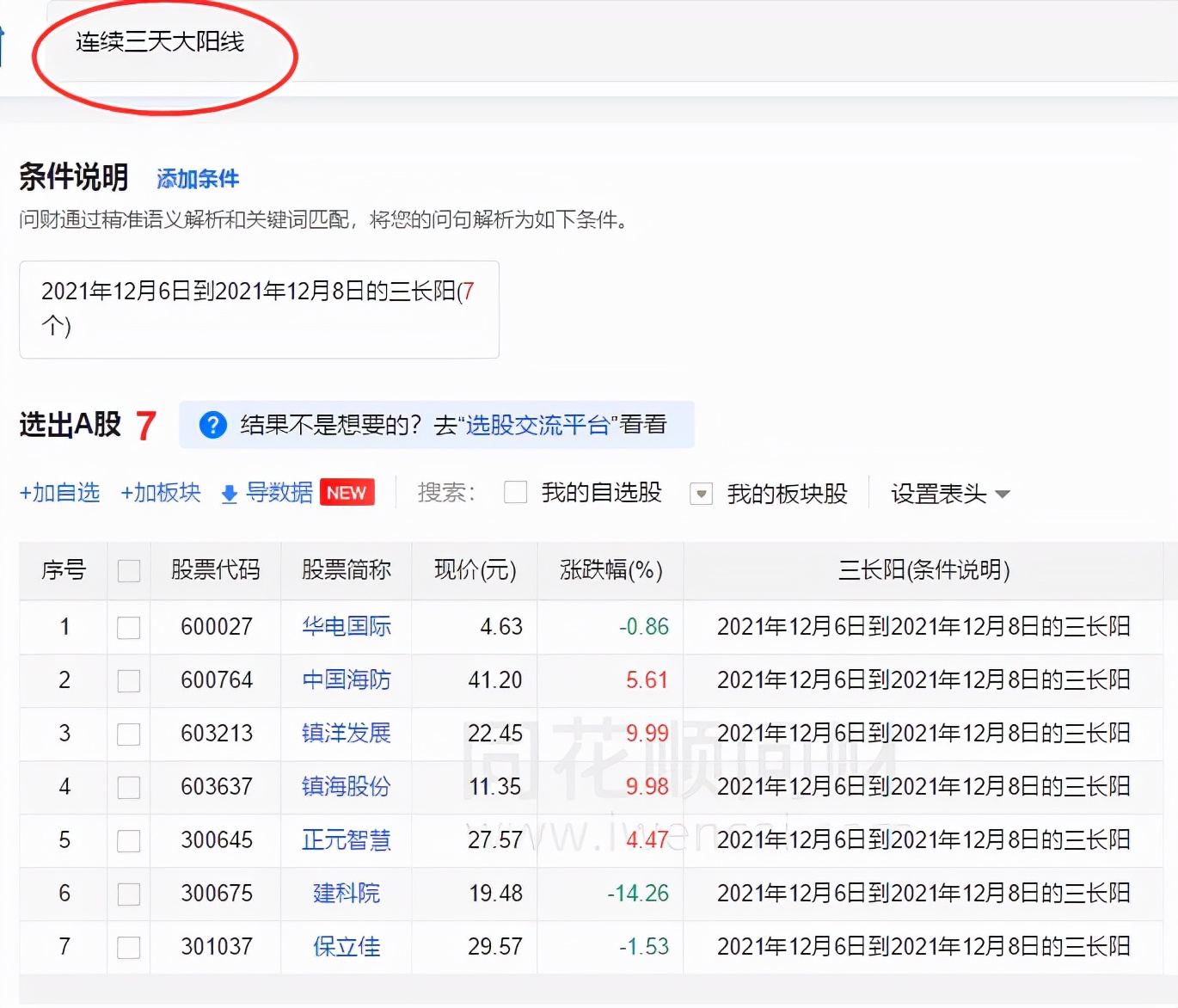The width and height of the screenshot is (1178, 1008).
Task: Click the 涨跌幅(%) column header
Action: pyautogui.click(x=610, y=570)
